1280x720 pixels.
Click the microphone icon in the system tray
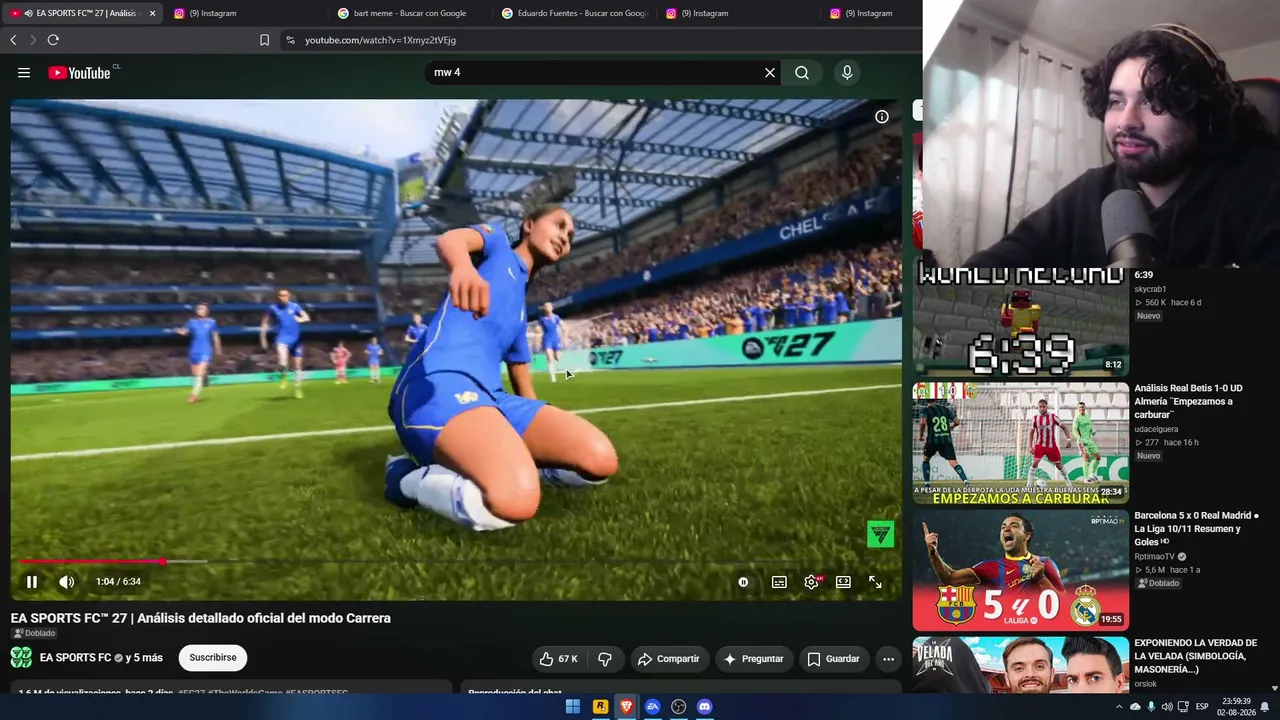pos(1151,707)
